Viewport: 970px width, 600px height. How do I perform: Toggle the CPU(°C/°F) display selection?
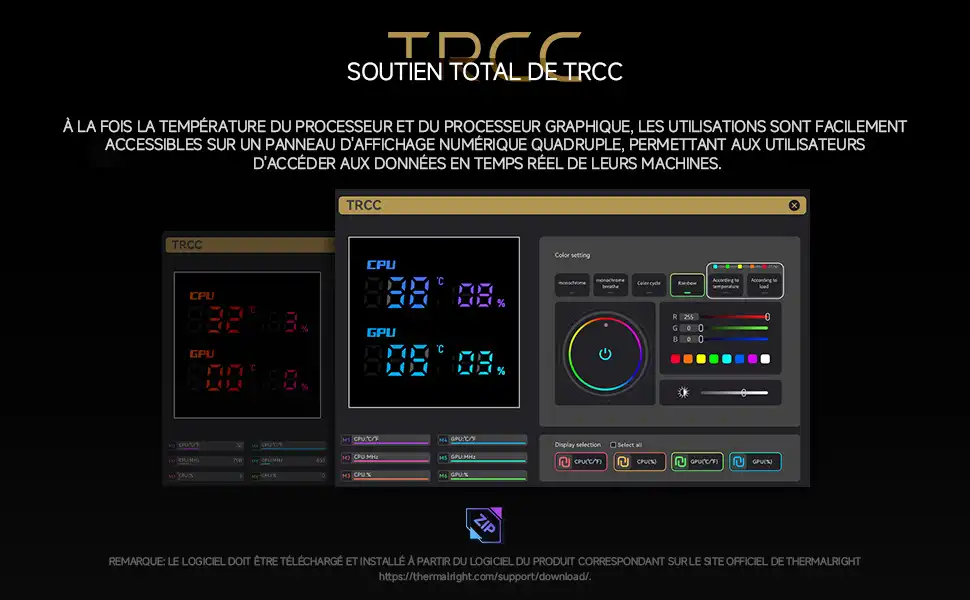[581, 462]
